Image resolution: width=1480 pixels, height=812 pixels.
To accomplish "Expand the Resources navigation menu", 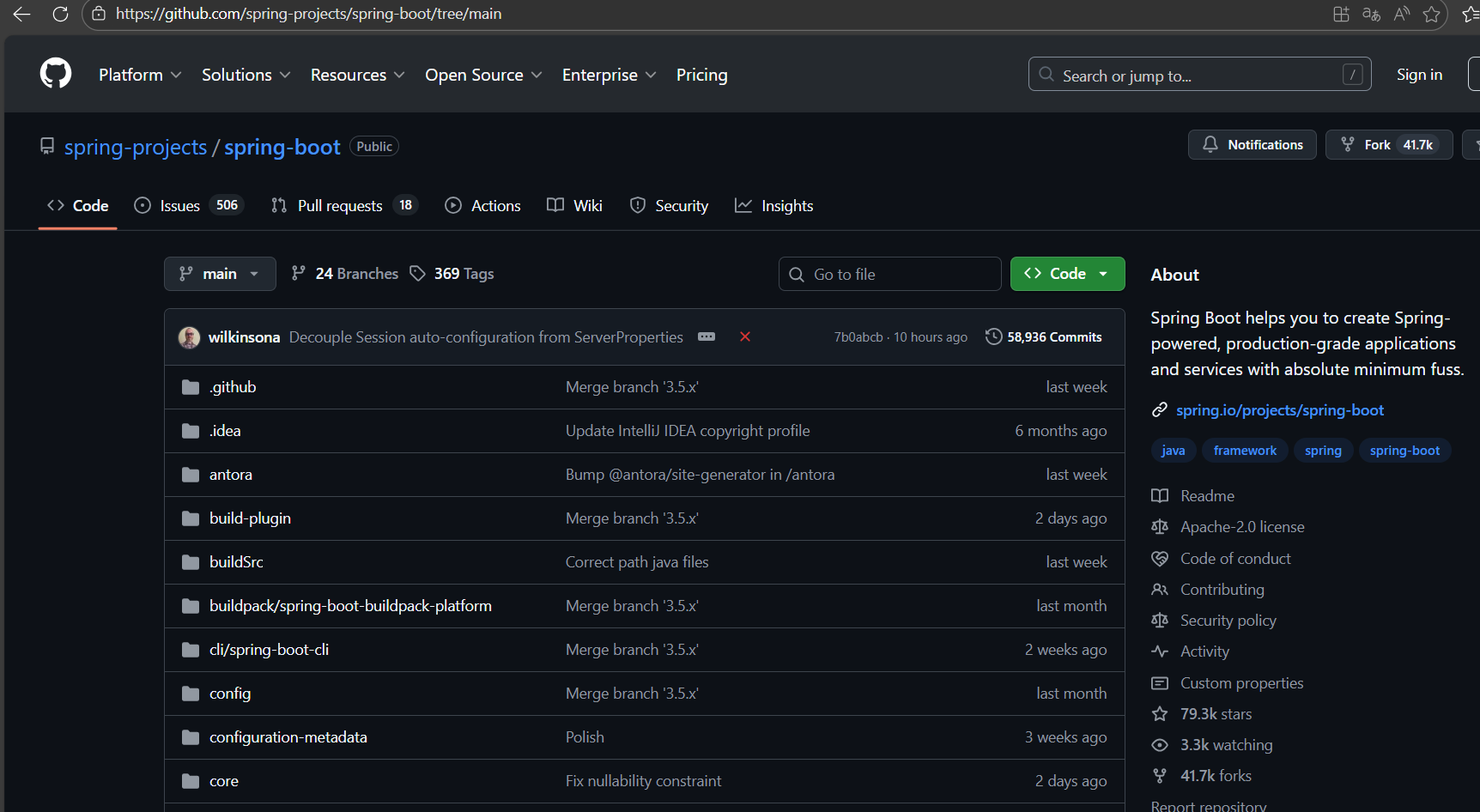I will (357, 75).
